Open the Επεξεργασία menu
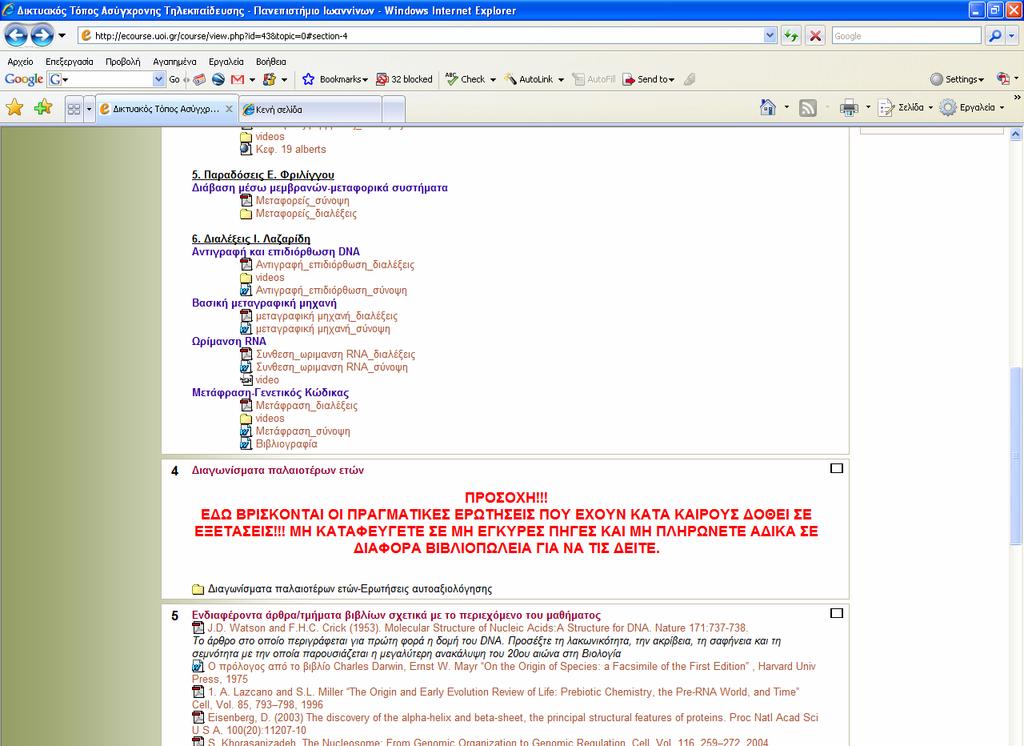The image size is (1024, 746). click(69, 61)
